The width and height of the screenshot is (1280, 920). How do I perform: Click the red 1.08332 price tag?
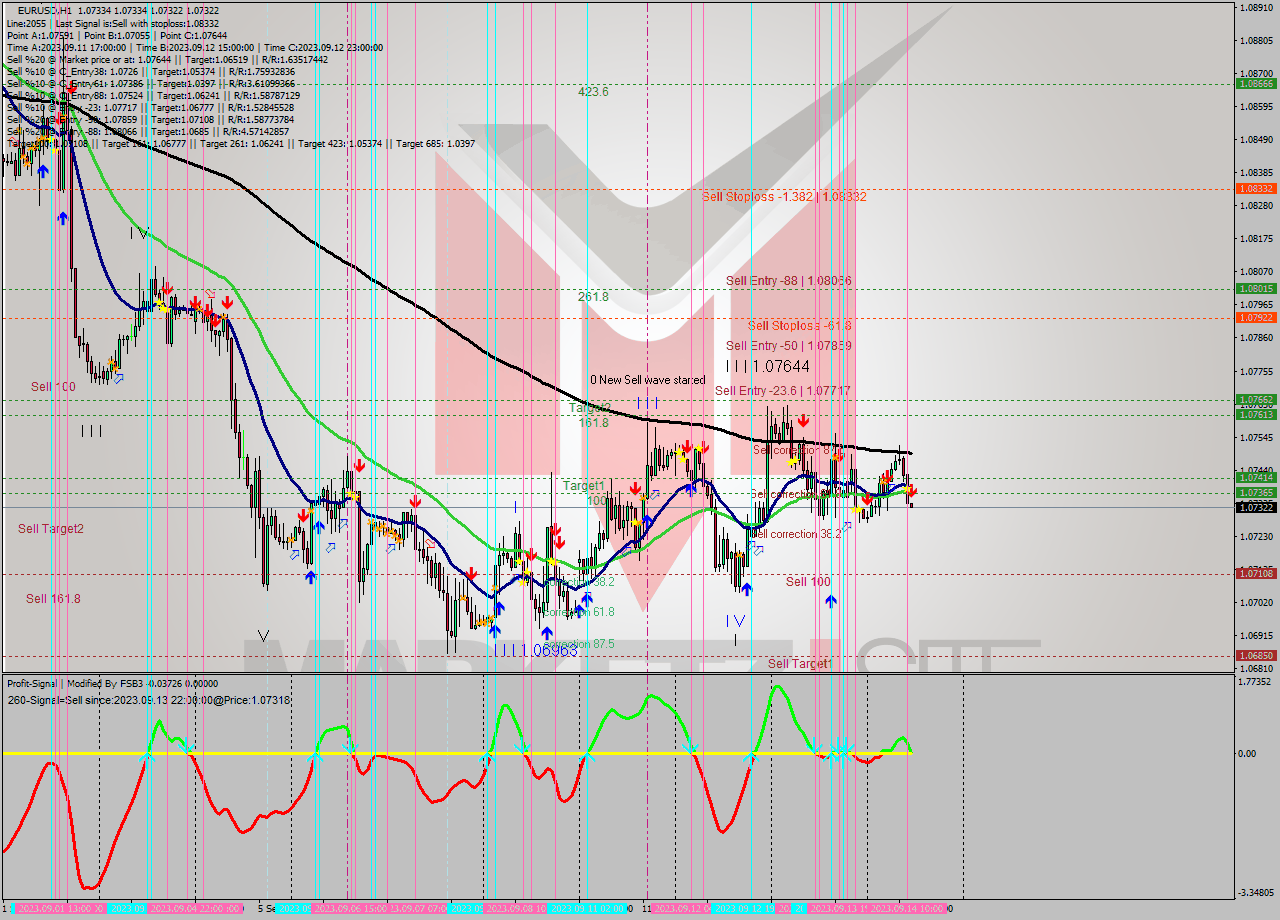pos(1257,188)
